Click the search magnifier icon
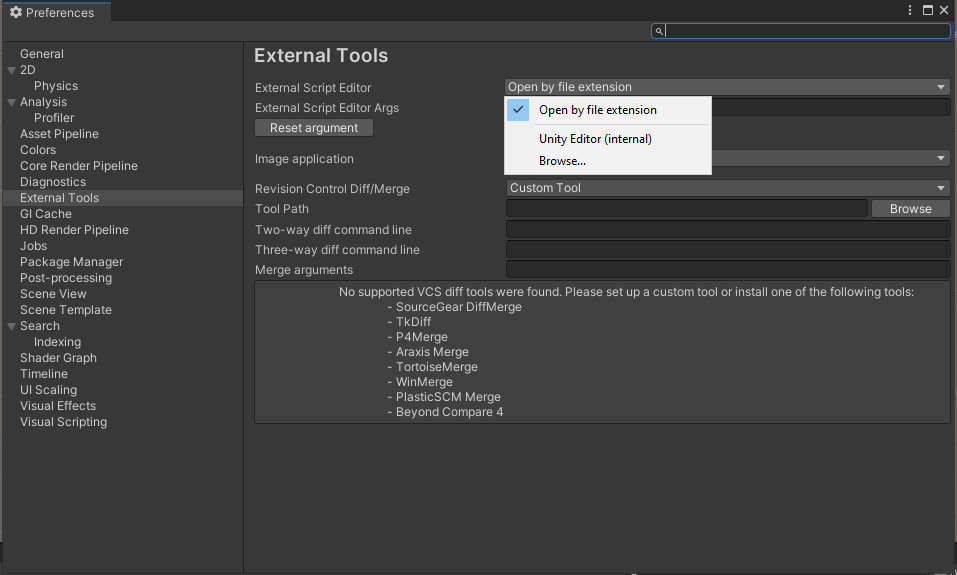The width and height of the screenshot is (957, 575). coord(658,31)
